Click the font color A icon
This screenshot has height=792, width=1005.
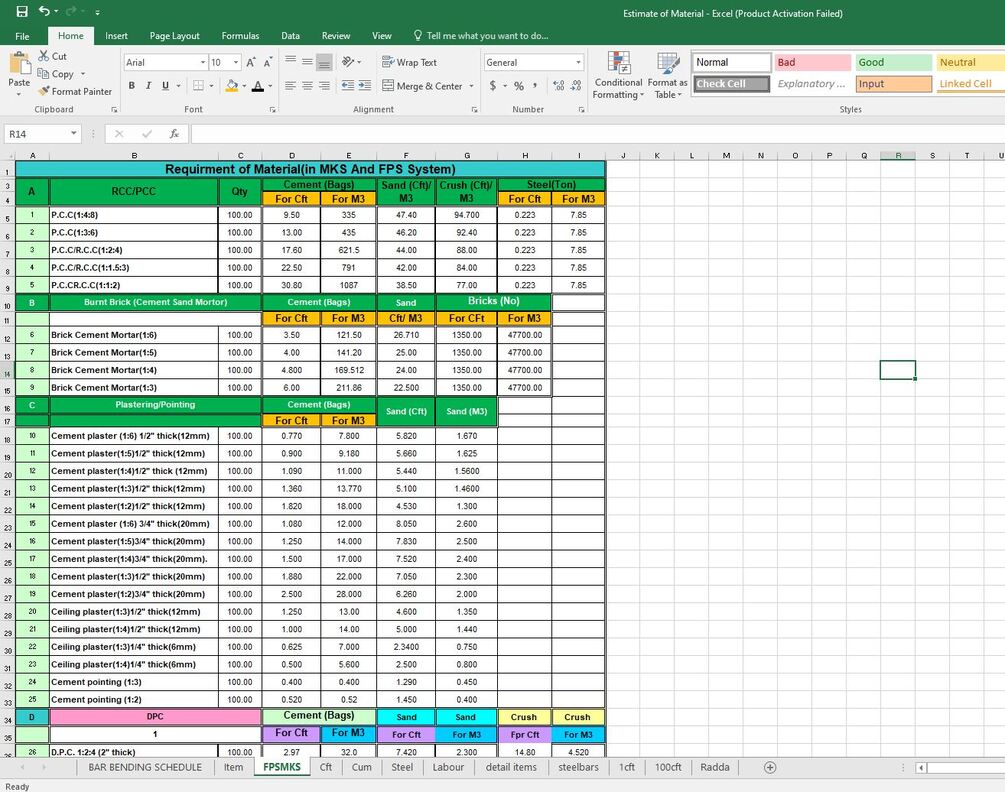pos(258,85)
